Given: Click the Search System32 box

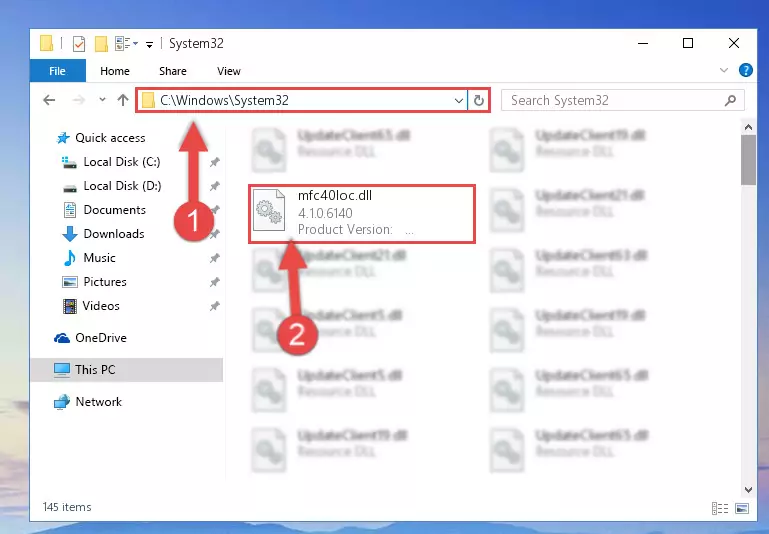Looking at the screenshot, I should [x=623, y=100].
